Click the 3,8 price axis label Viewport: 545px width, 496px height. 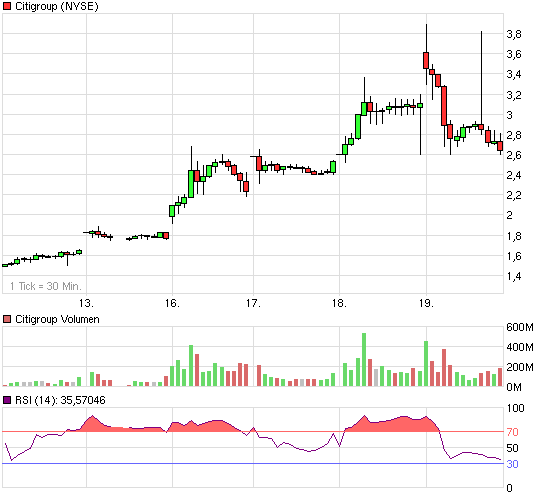coord(514,34)
